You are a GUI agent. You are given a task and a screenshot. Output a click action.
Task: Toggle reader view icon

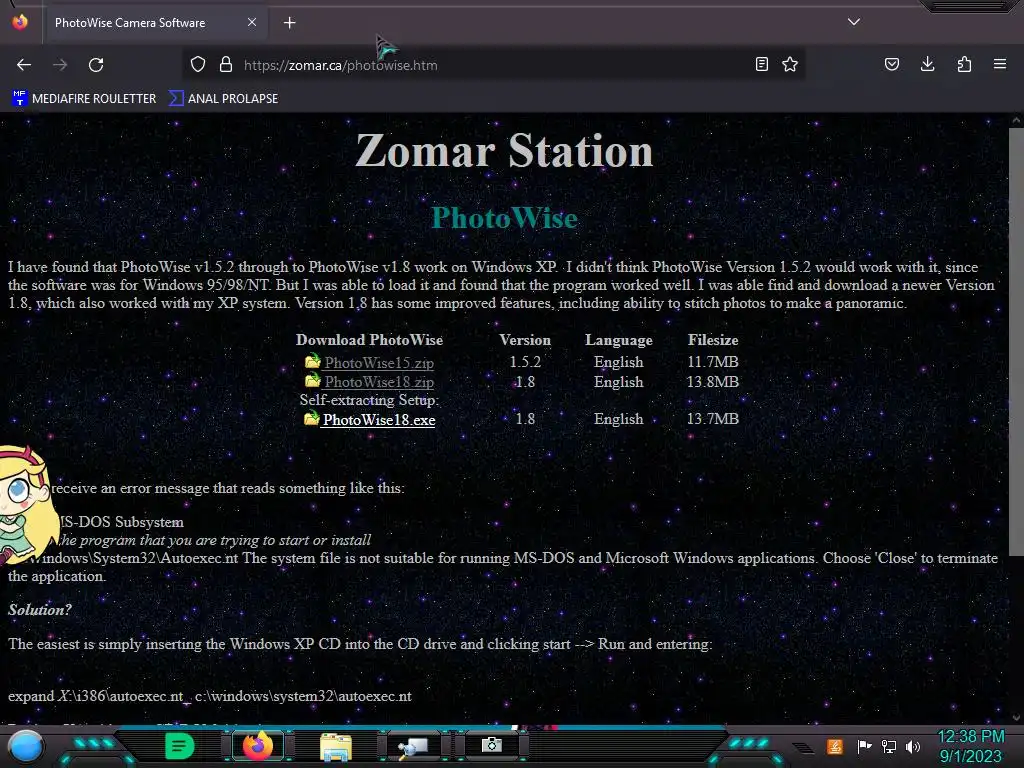pos(761,64)
